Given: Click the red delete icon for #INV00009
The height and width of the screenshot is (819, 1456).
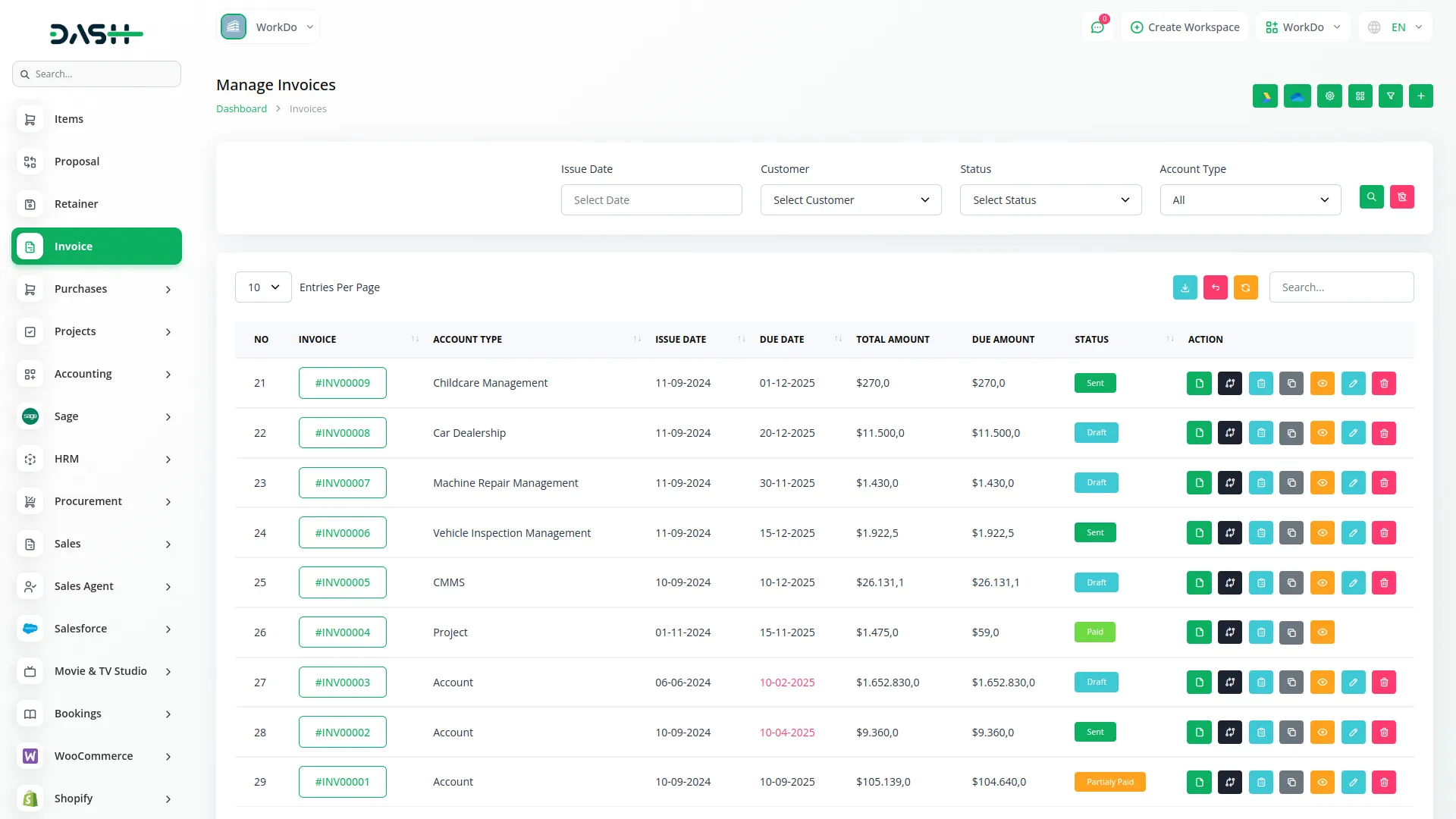Looking at the screenshot, I should [x=1383, y=384].
